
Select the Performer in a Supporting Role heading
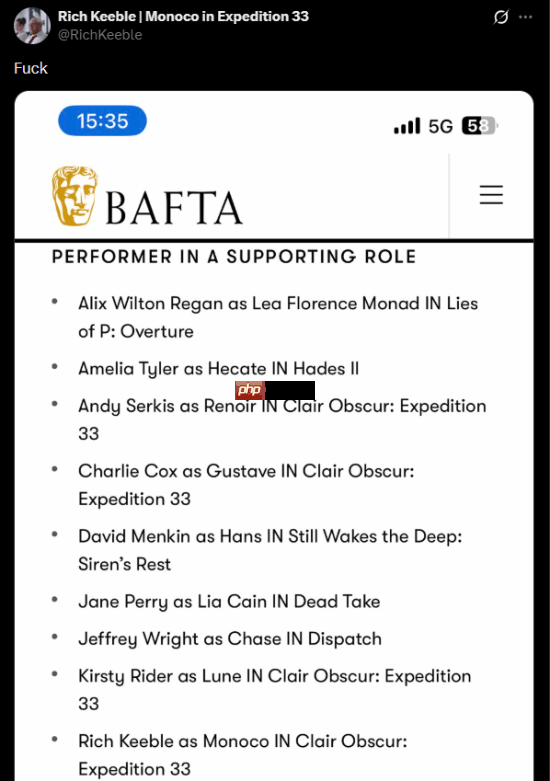click(x=234, y=257)
